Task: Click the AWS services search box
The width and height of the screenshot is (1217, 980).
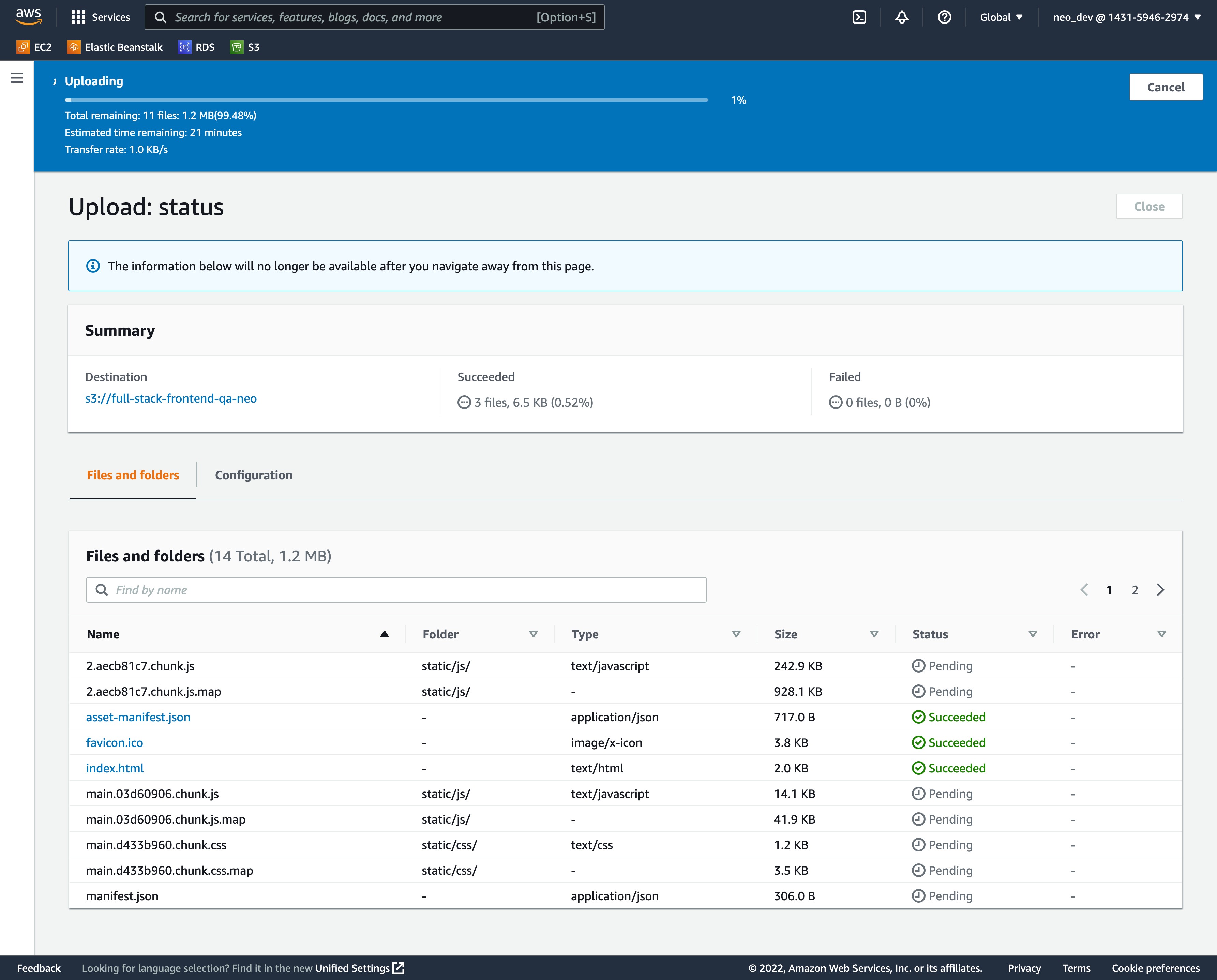Action: (374, 17)
